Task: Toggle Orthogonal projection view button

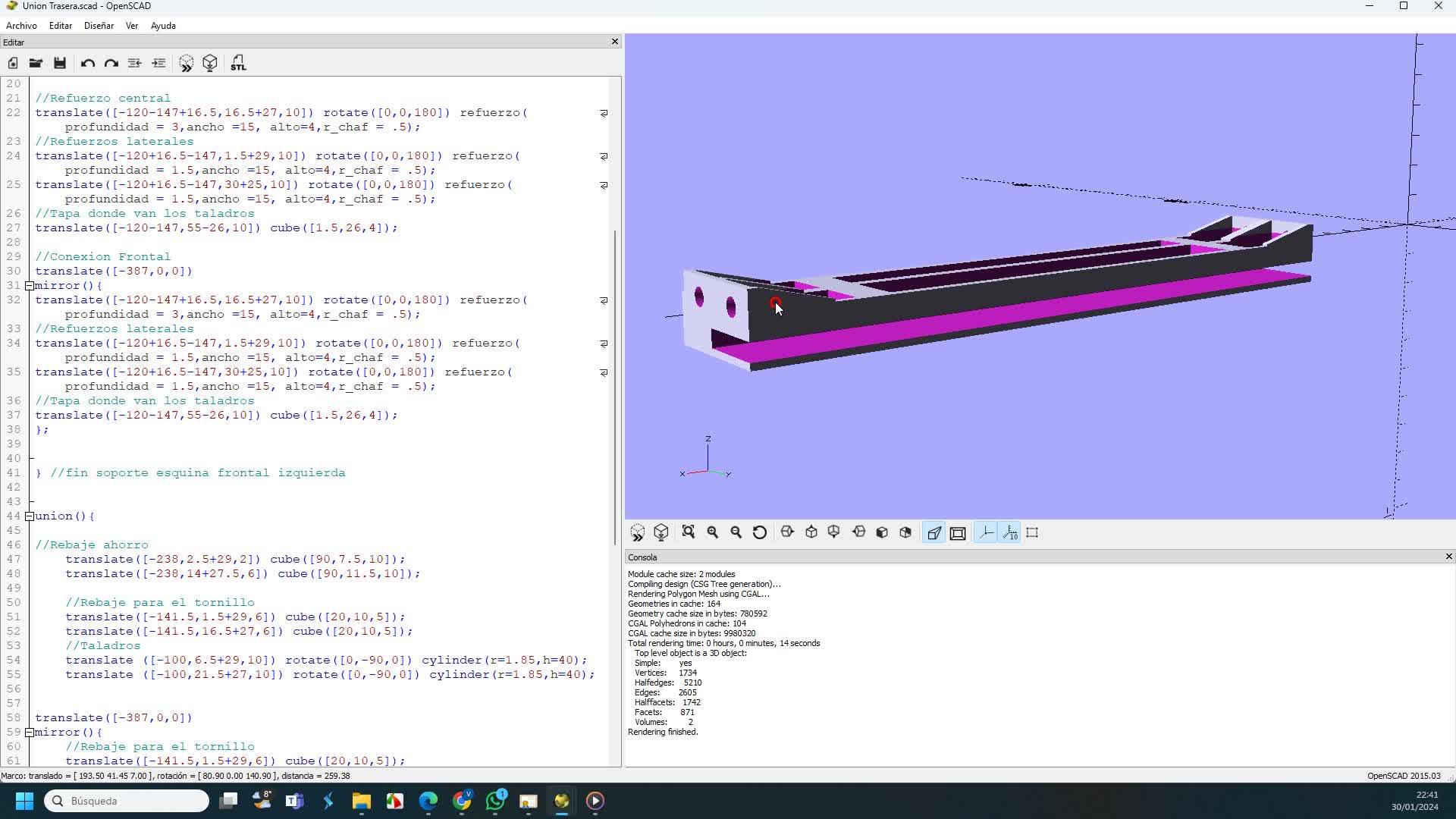Action: tap(958, 533)
